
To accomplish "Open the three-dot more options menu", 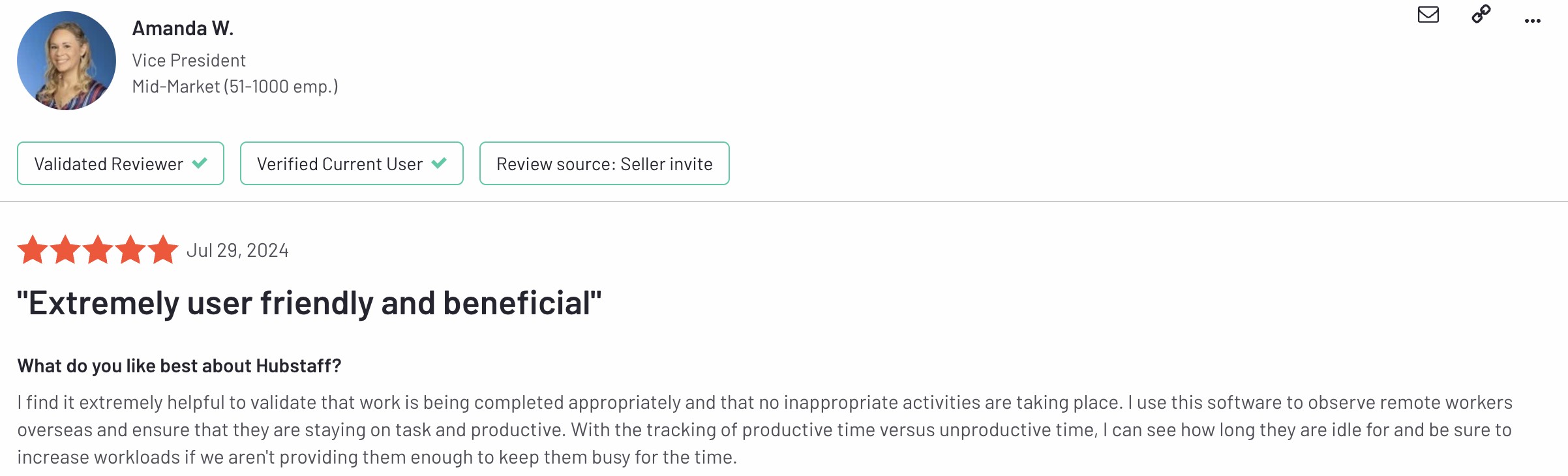I will click(1532, 21).
